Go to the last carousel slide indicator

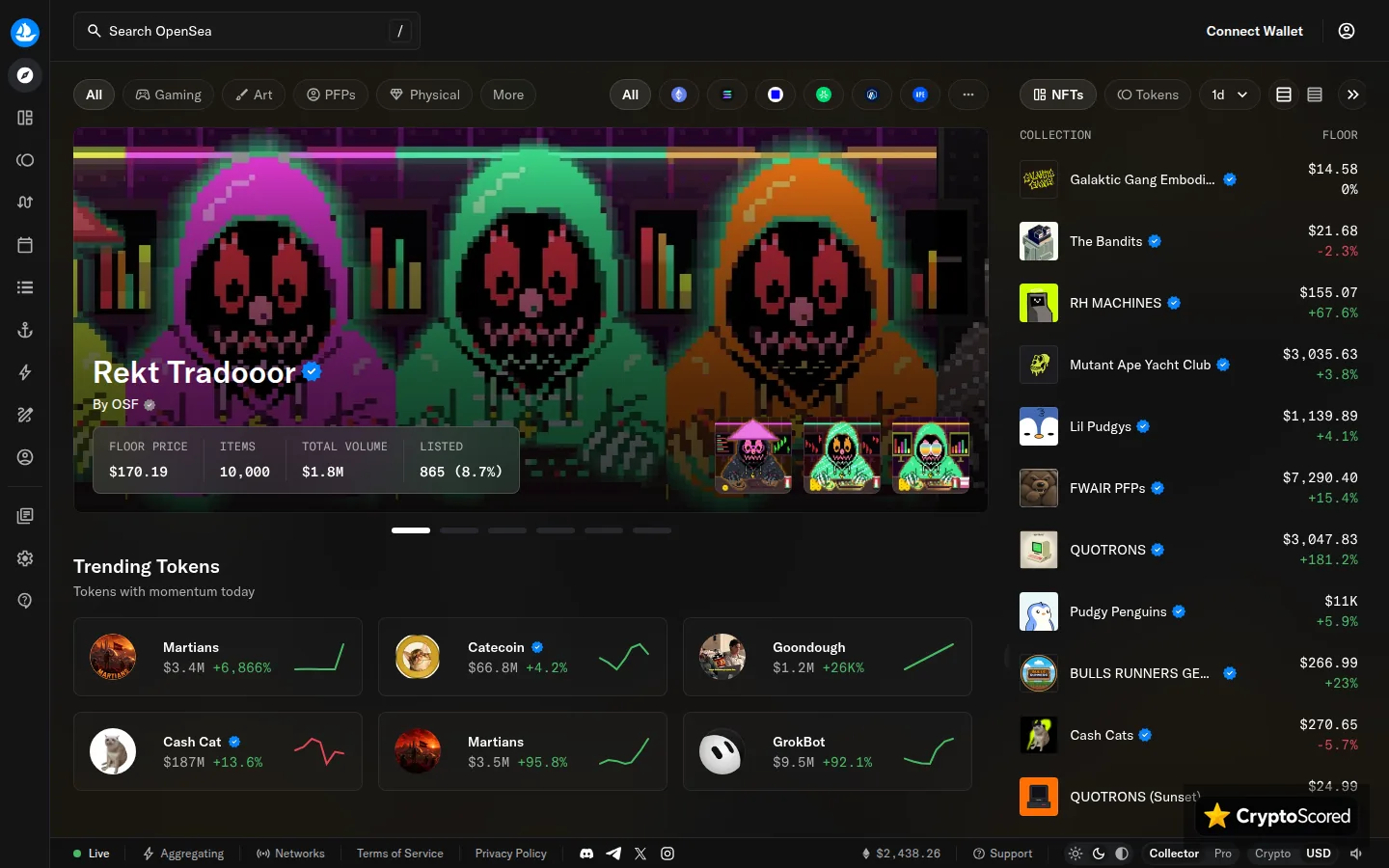pos(652,530)
